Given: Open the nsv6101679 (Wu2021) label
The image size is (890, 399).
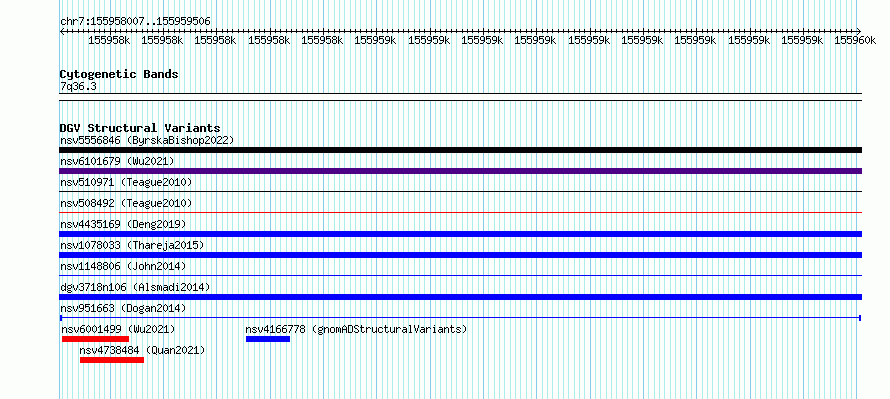Looking at the screenshot, I should click(117, 161).
